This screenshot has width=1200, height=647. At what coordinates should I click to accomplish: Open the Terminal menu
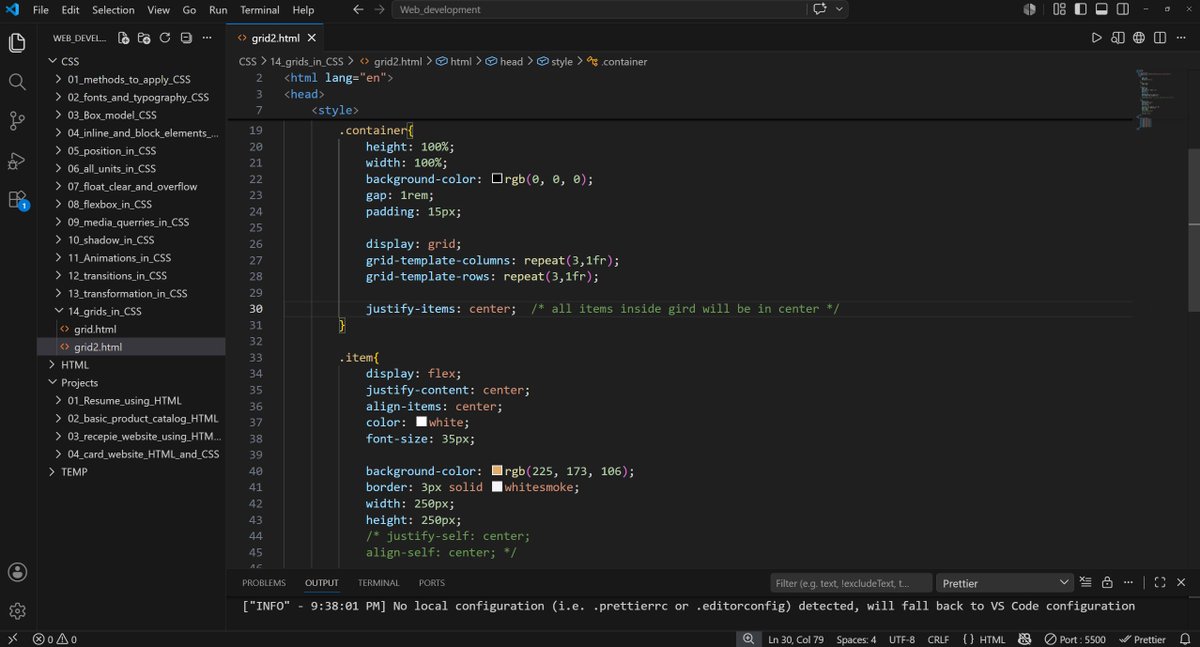point(260,9)
